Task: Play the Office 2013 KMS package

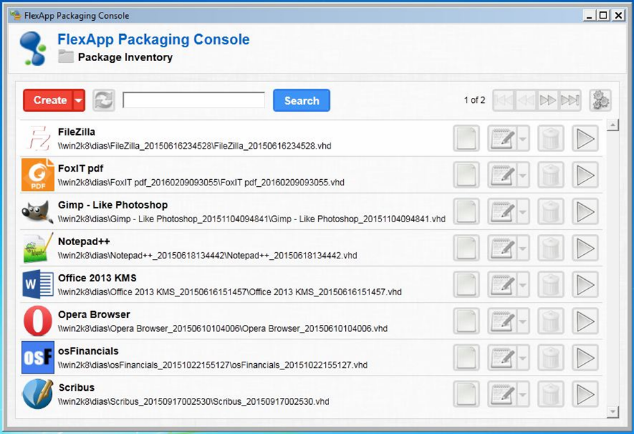Action: [x=585, y=285]
